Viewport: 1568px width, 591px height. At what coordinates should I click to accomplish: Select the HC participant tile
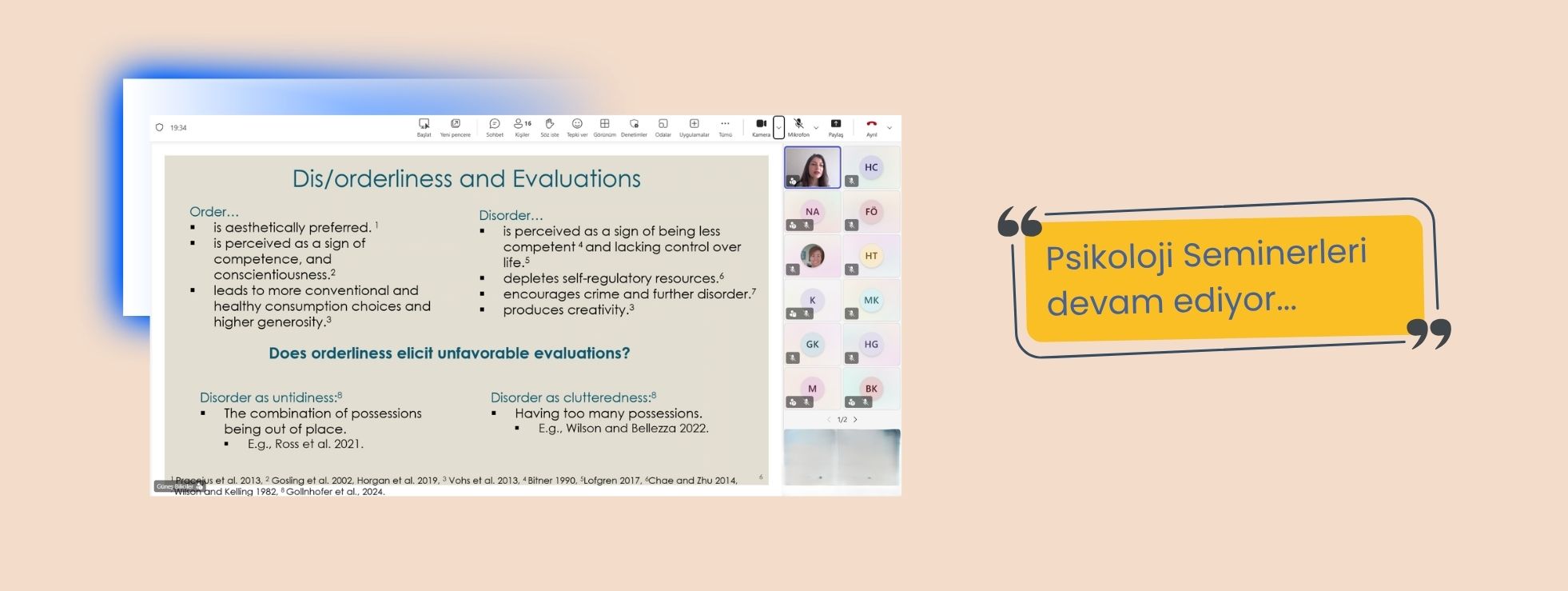click(x=871, y=167)
